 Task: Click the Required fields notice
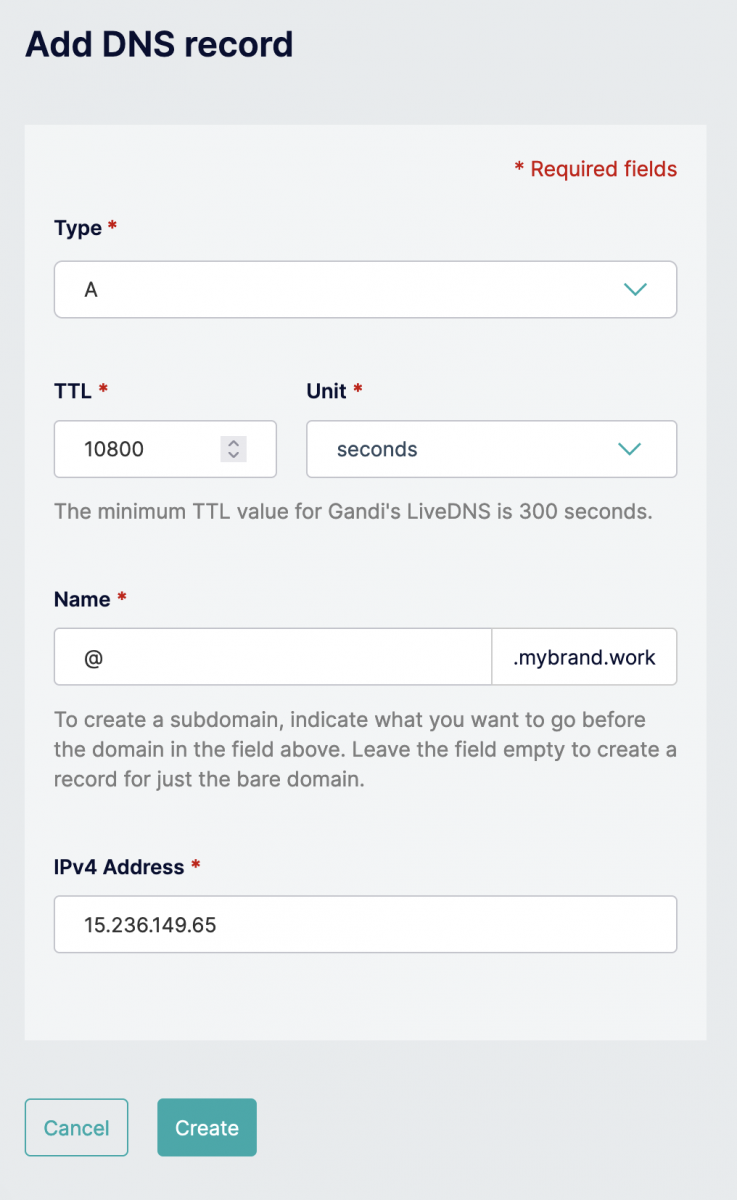596,169
